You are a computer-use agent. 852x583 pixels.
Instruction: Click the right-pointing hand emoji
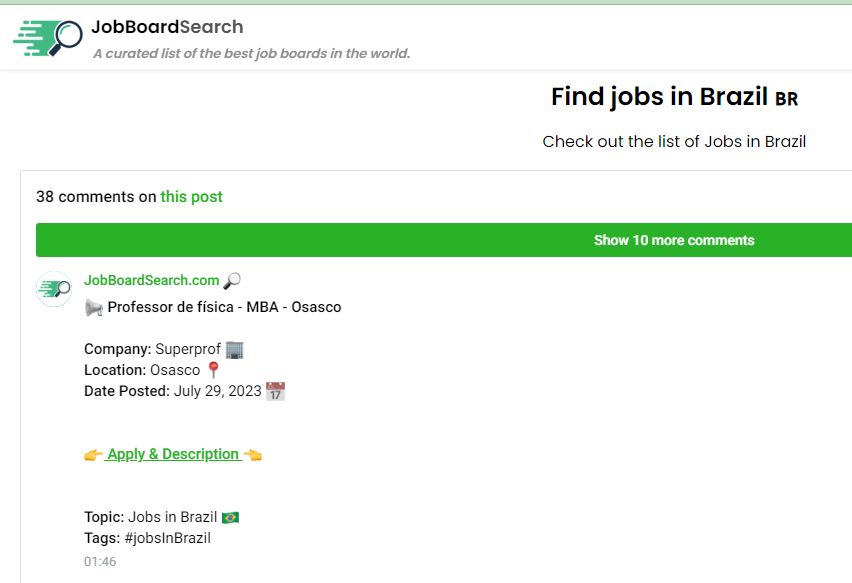[x=93, y=454]
